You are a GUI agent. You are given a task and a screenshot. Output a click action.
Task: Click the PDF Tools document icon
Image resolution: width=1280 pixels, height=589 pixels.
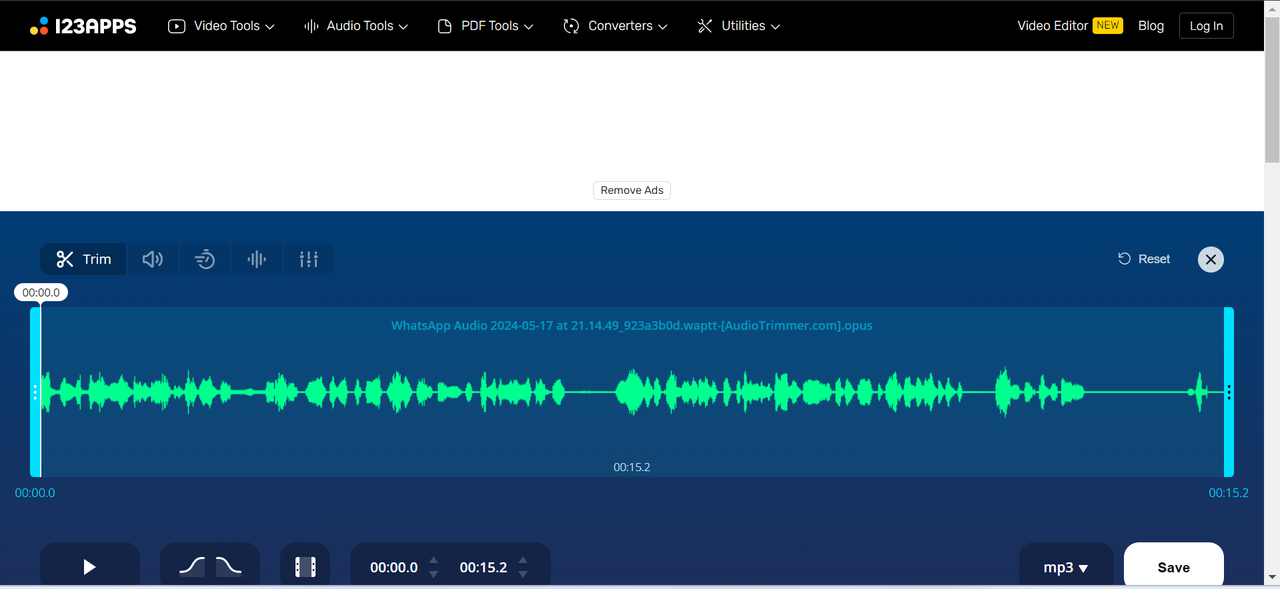tap(445, 26)
